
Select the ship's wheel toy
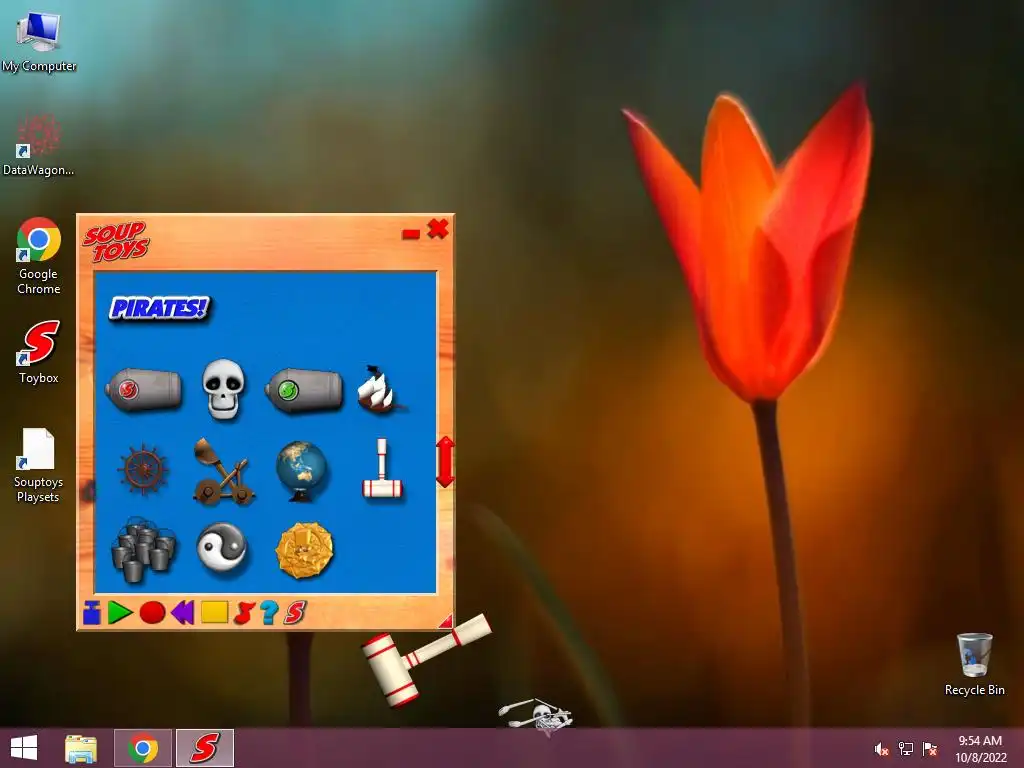click(143, 469)
